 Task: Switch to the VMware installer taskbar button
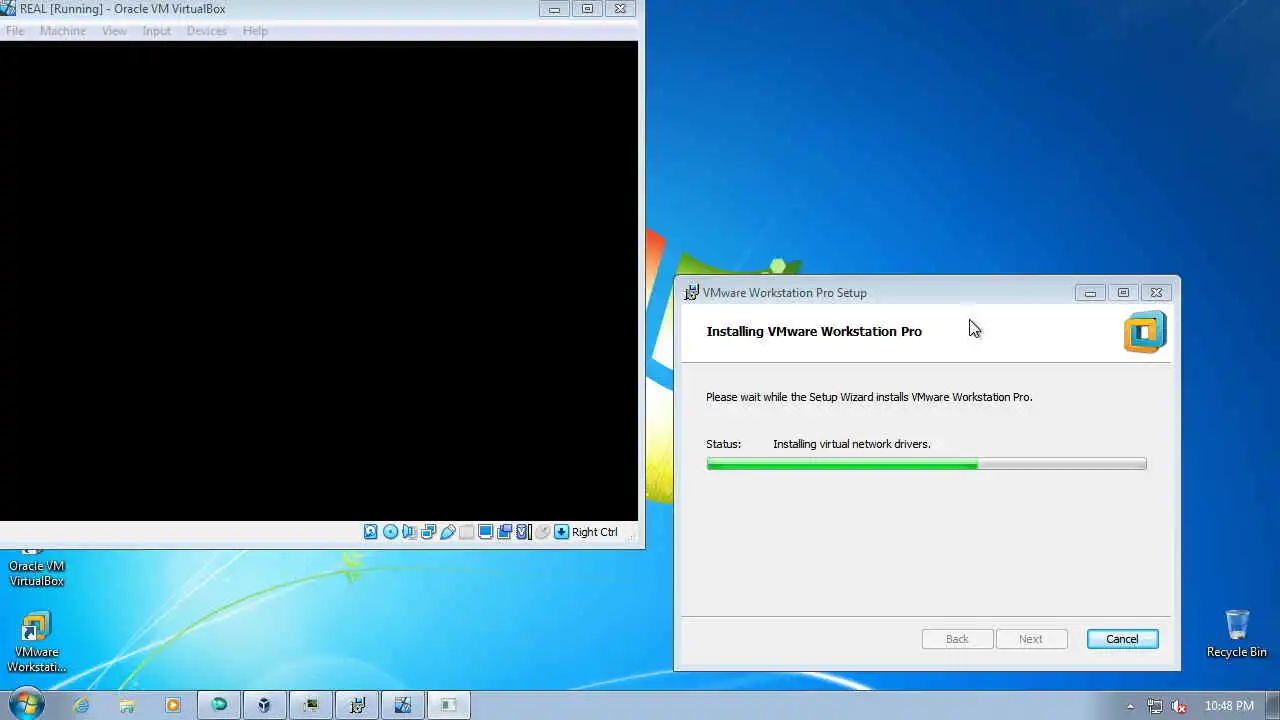357,705
